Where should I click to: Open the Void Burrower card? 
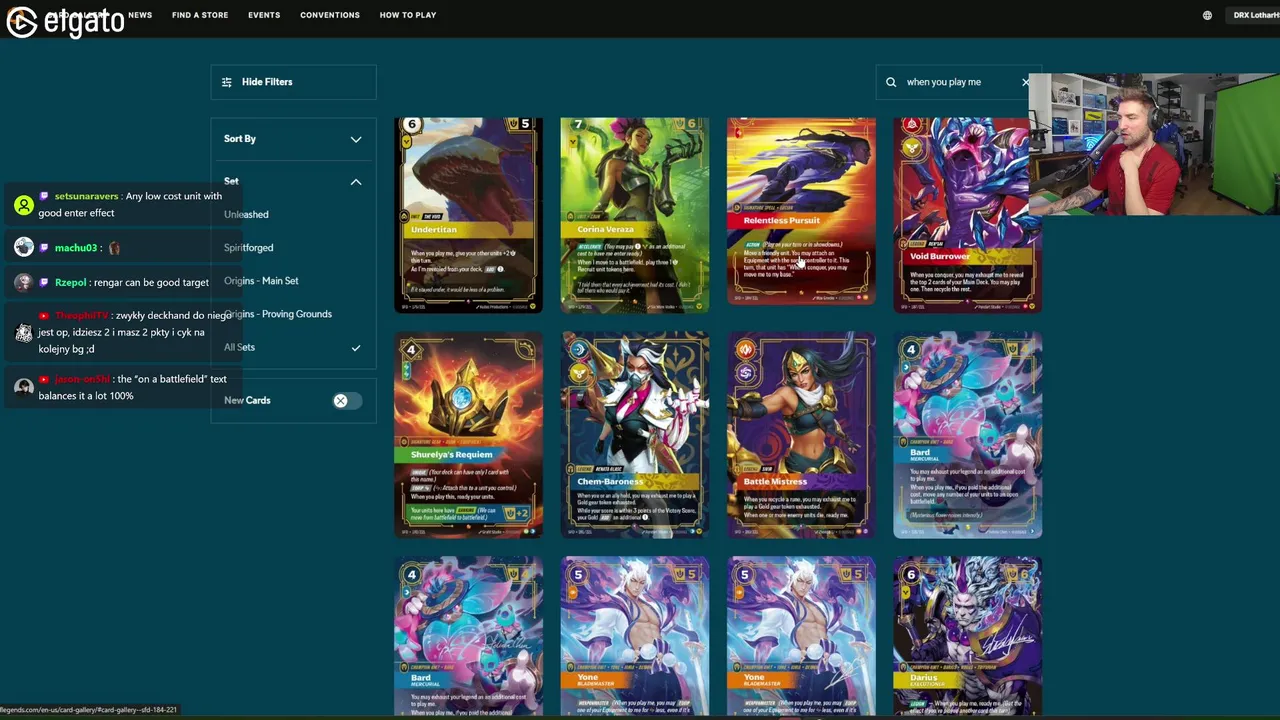[967, 215]
